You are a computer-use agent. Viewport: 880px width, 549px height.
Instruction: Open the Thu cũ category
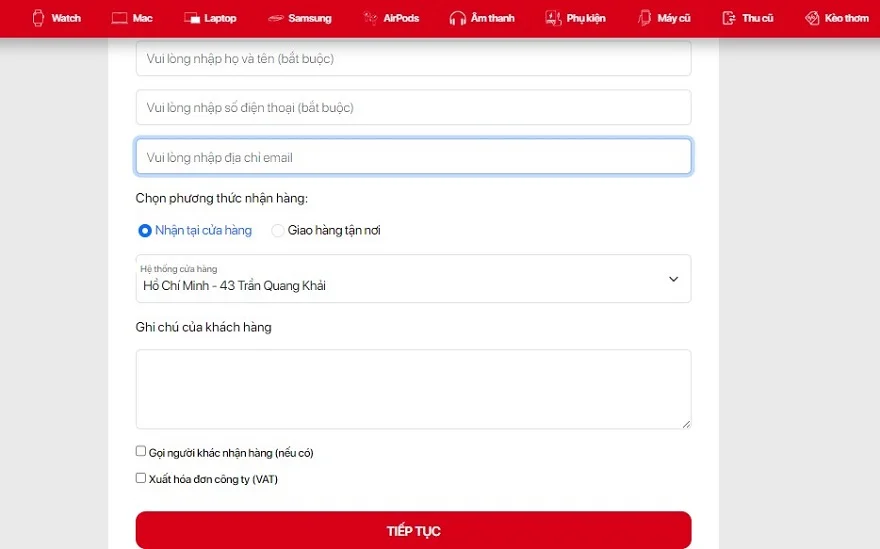coord(758,18)
